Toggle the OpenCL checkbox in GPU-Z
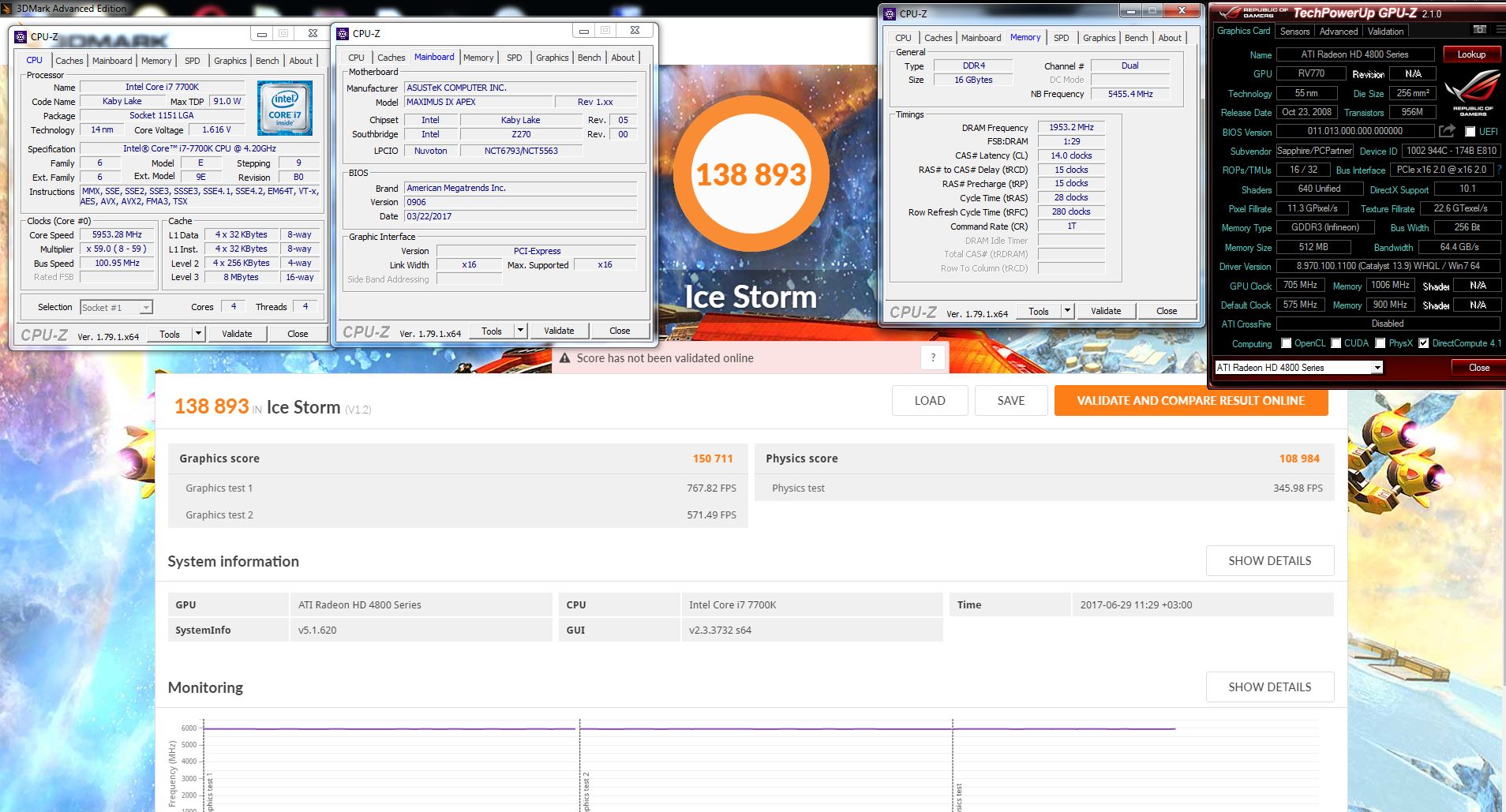The width and height of the screenshot is (1506, 812). tap(1287, 343)
